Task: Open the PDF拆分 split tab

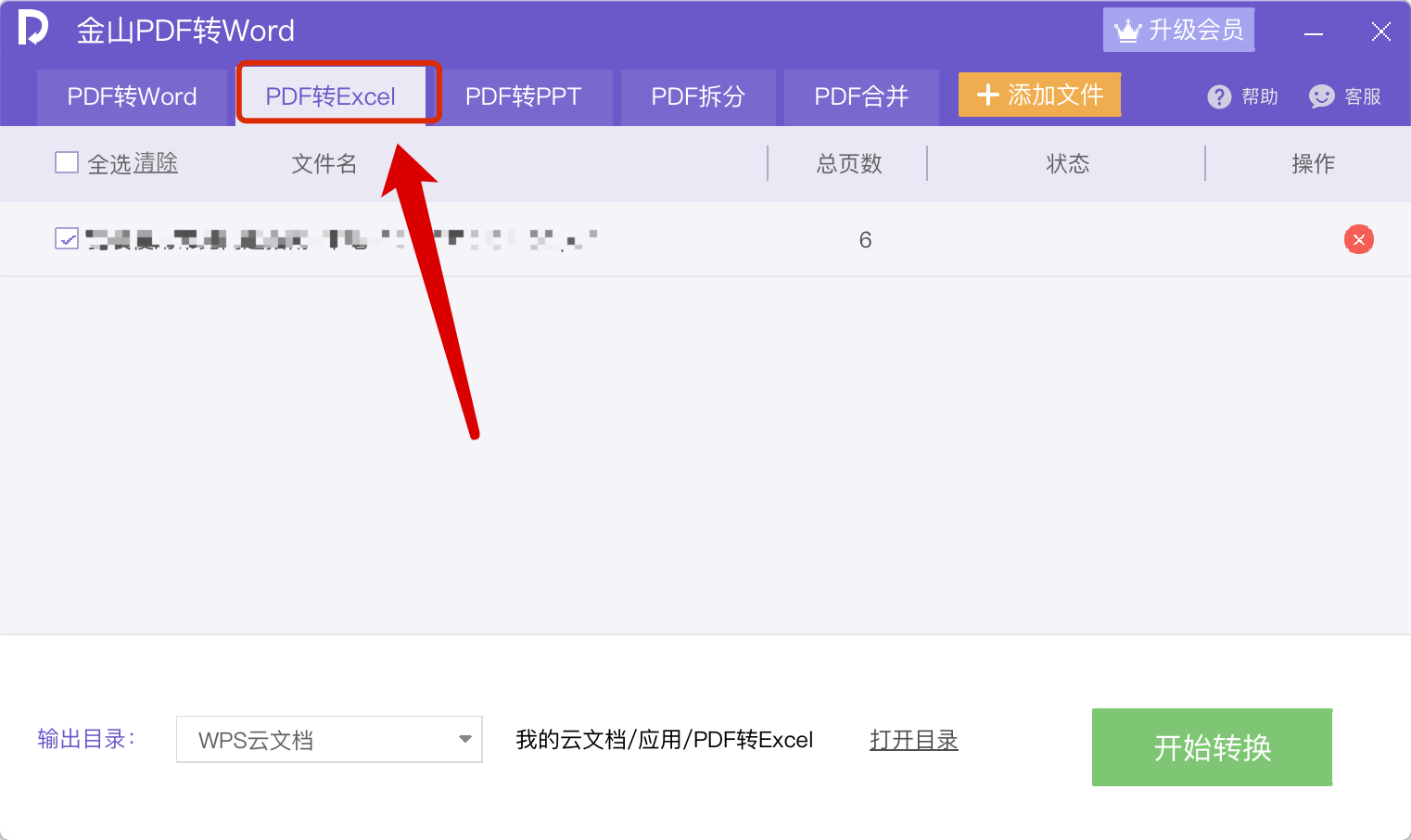Action: (698, 97)
